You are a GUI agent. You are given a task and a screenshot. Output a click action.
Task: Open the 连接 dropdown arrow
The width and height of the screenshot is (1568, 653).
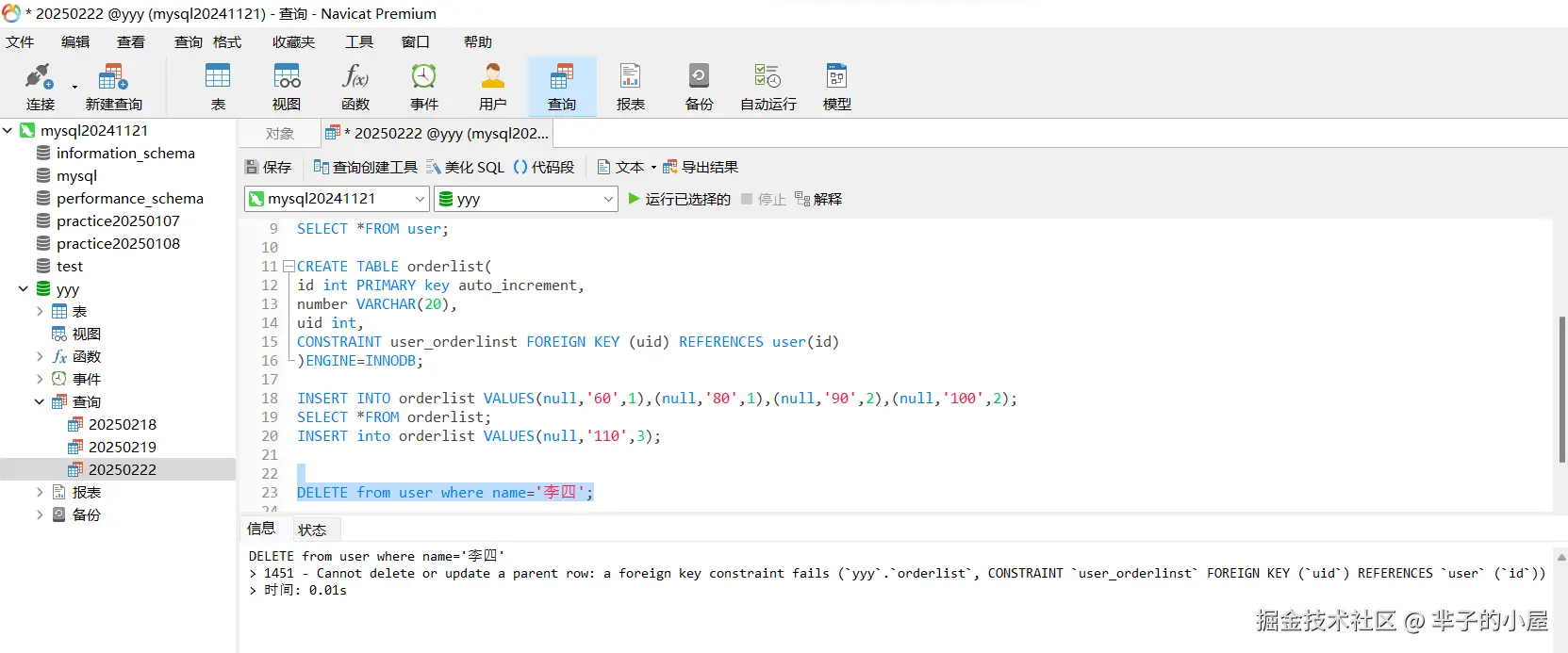point(74,88)
